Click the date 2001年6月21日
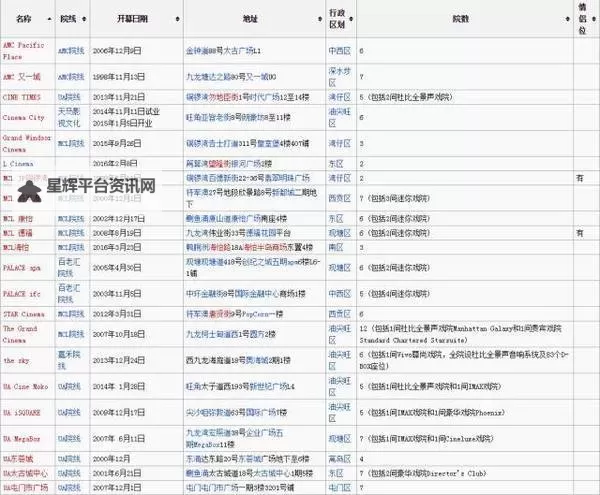The height and width of the screenshot is (495, 600). coord(117,474)
